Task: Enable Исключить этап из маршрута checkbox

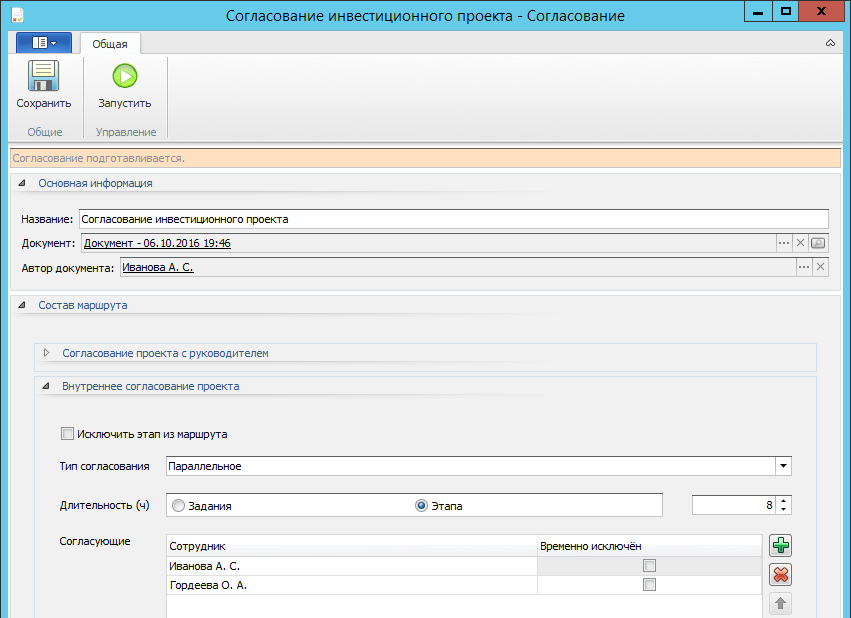Action: (68, 434)
